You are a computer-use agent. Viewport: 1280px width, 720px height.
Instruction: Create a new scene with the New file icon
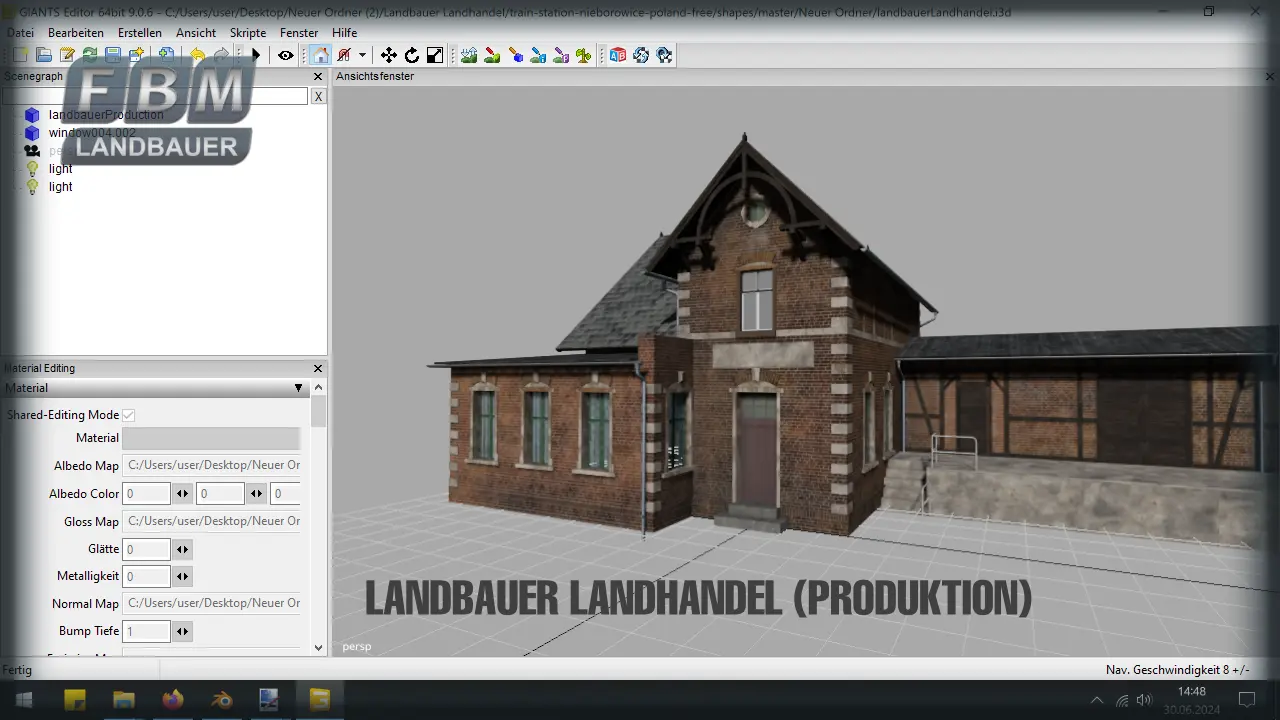[x=21, y=55]
